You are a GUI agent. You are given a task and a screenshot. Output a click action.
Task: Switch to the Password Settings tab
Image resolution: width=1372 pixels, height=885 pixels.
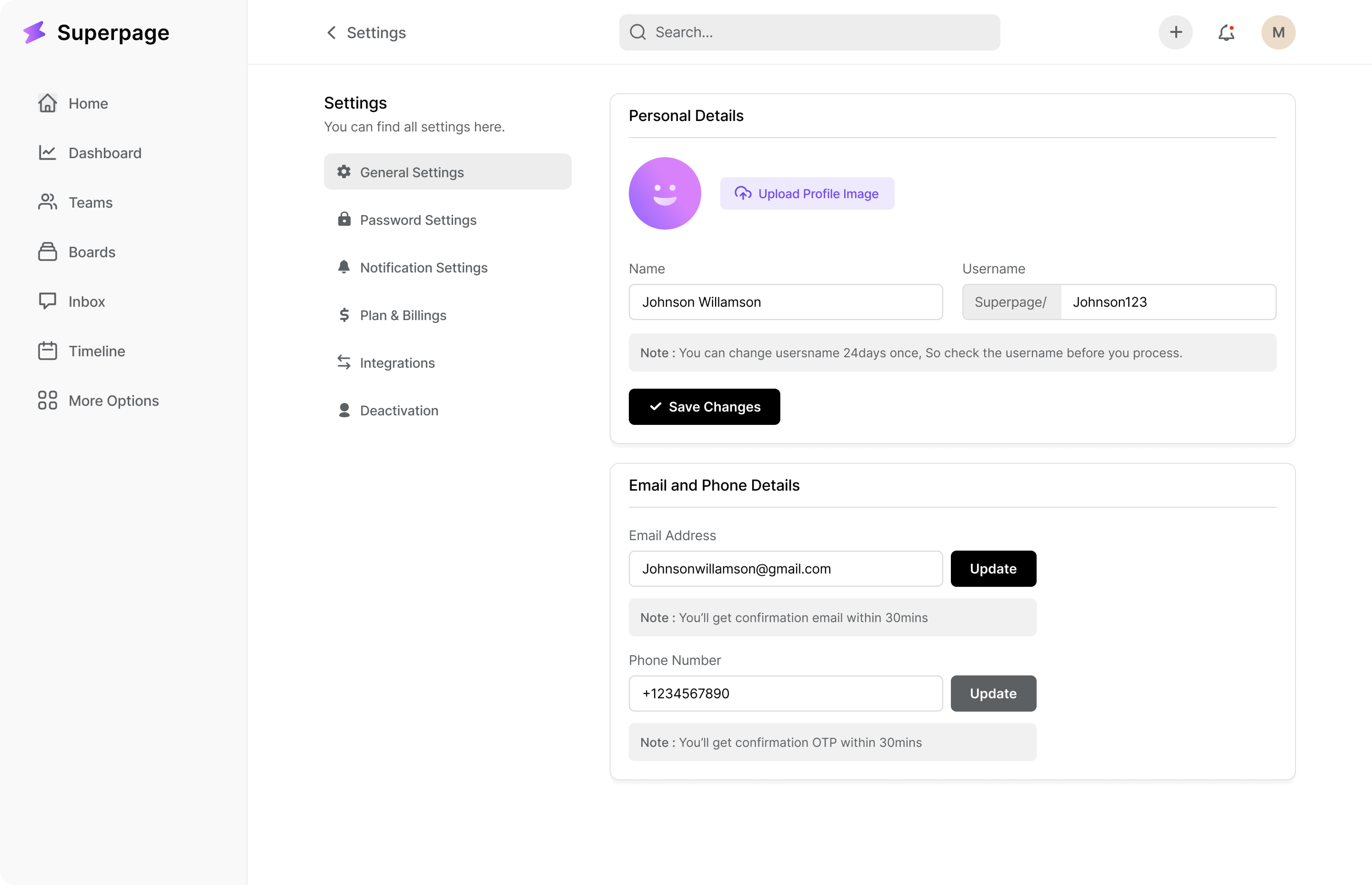click(418, 220)
